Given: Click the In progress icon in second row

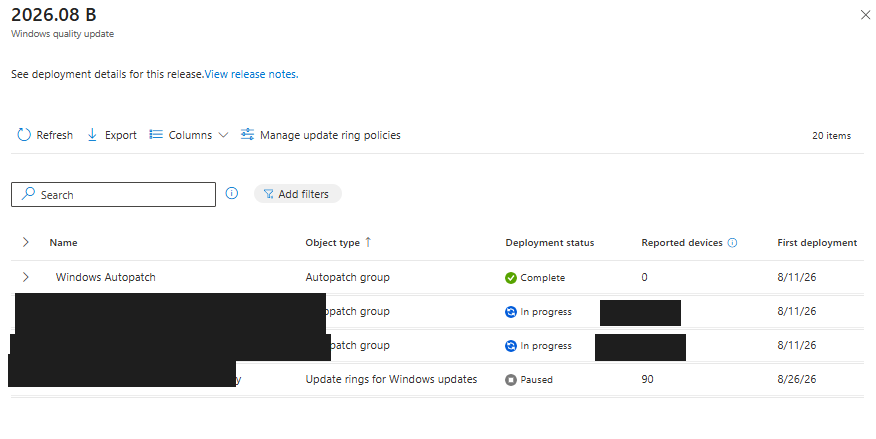Looking at the screenshot, I should click(511, 312).
